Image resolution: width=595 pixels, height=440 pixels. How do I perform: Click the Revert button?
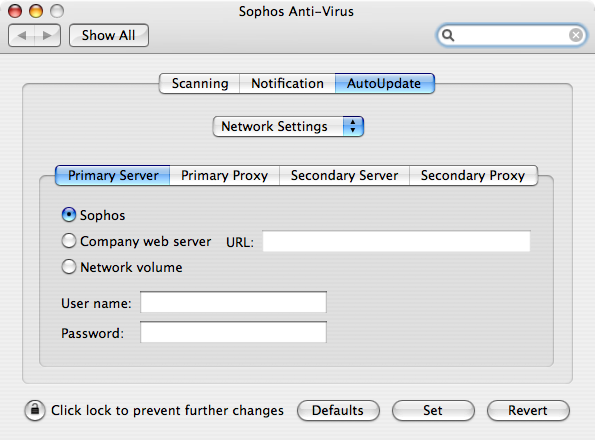click(528, 410)
